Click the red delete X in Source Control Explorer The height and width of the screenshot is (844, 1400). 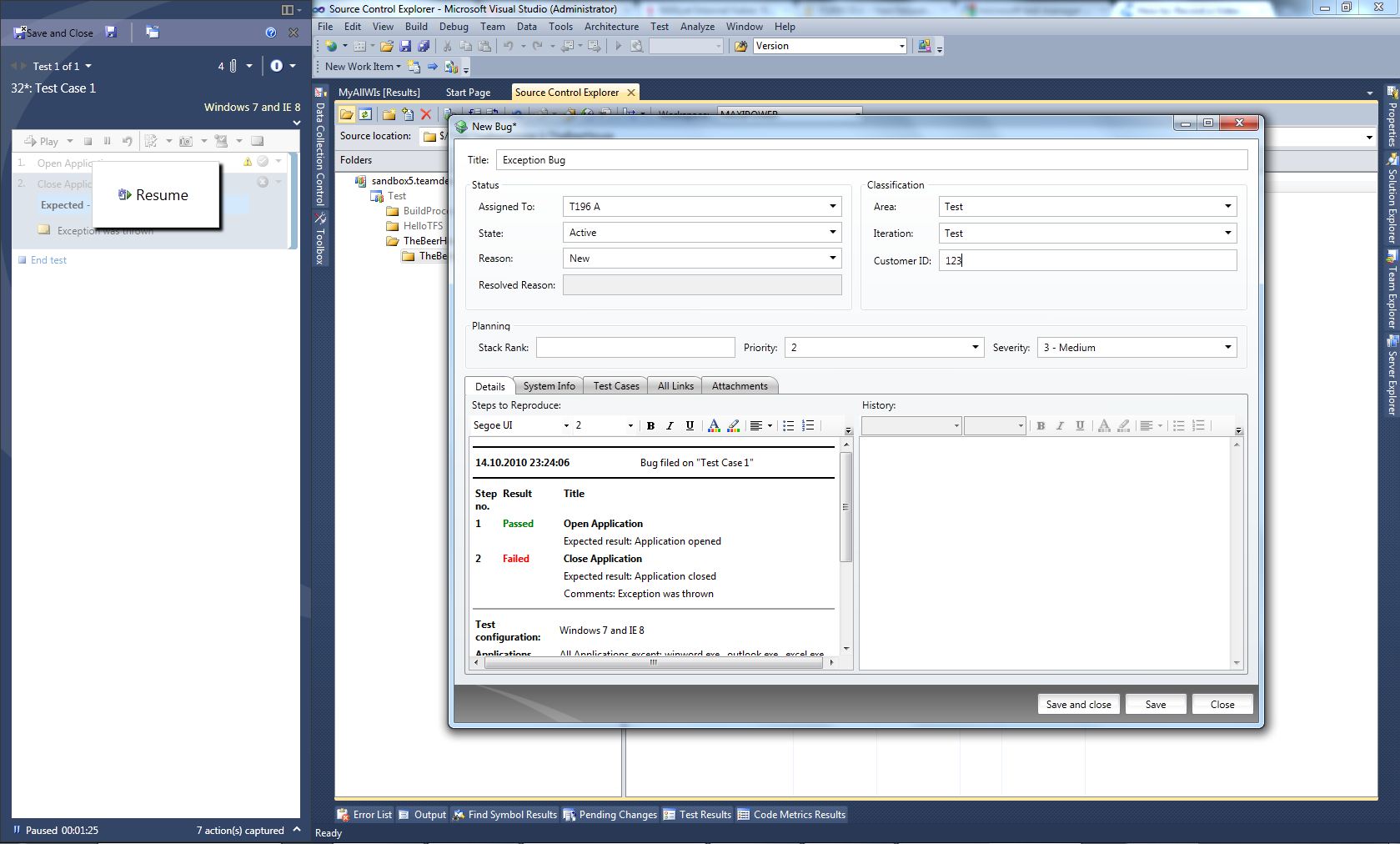[426, 114]
